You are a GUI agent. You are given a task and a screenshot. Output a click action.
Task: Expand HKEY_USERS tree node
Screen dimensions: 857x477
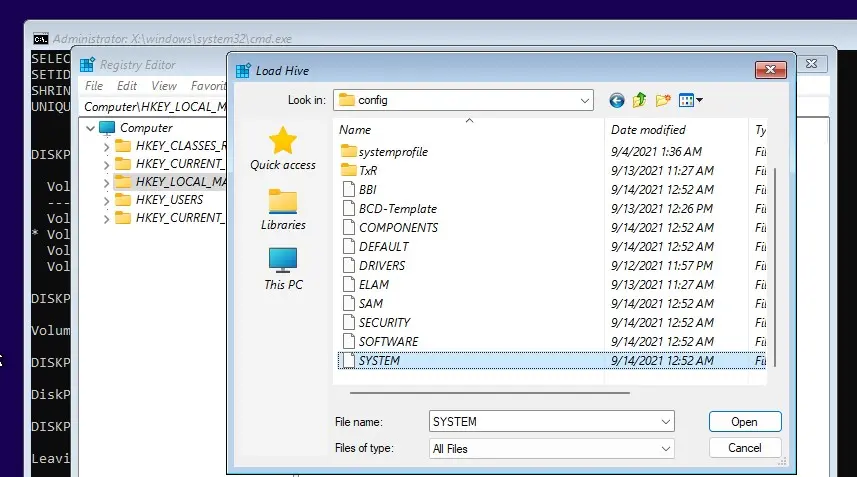tap(106, 201)
